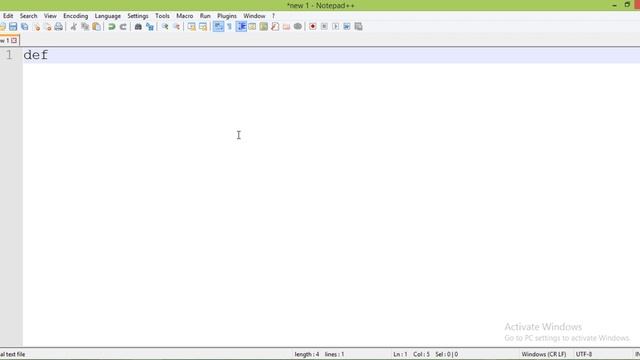The image size is (640, 360).
Task: Toggle Show All Characters pilcrow icon
Action: click(229, 27)
